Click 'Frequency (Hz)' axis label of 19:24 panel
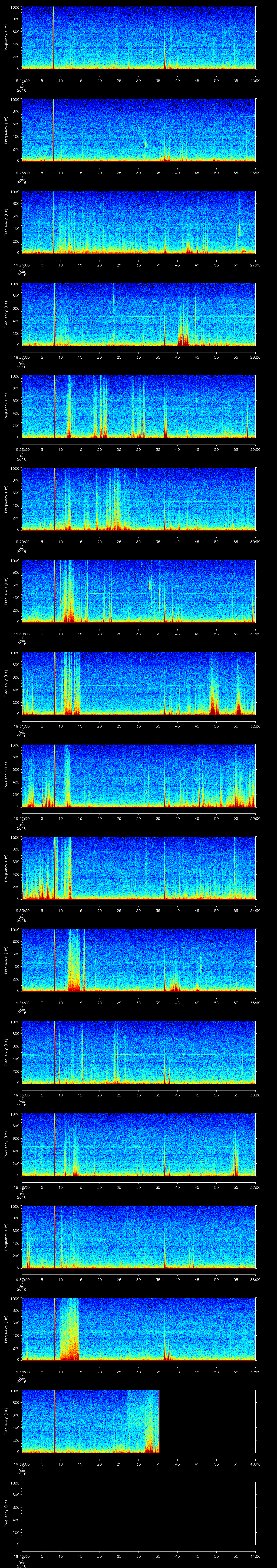277x1568 pixels. coord(6,38)
